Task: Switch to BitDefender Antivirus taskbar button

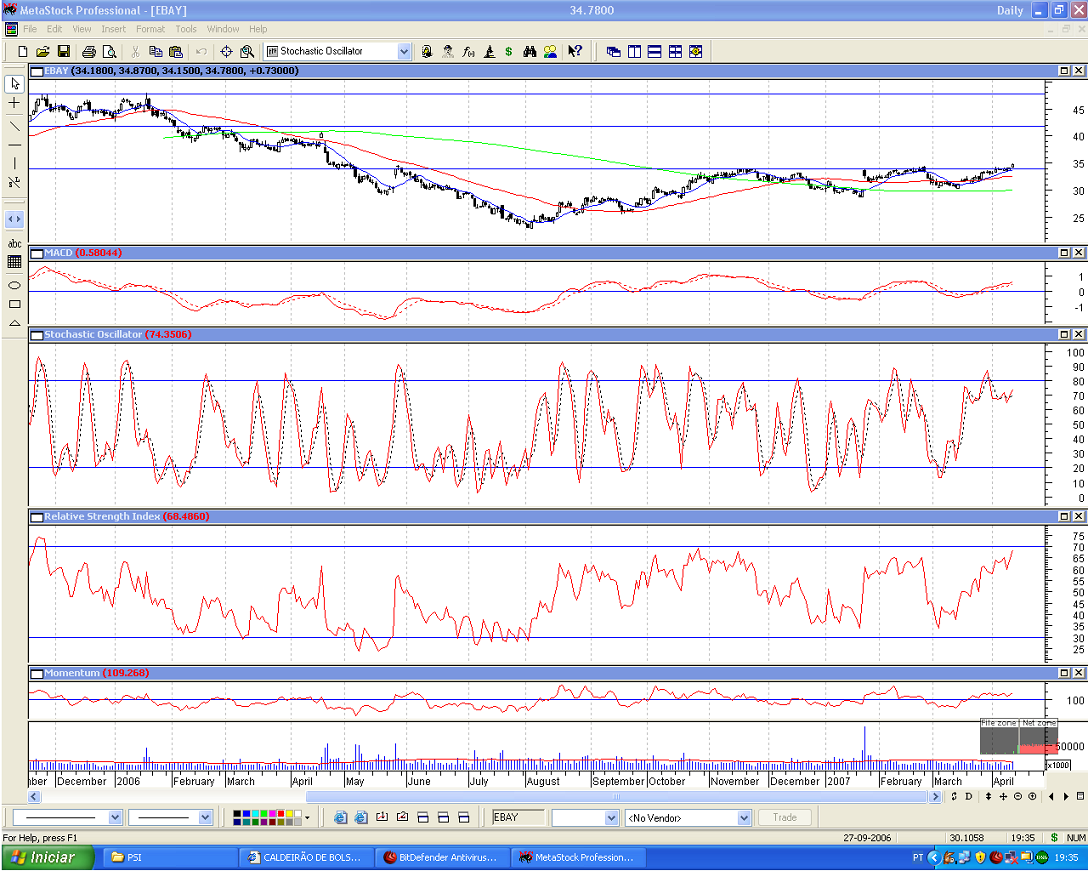Action: point(441,857)
